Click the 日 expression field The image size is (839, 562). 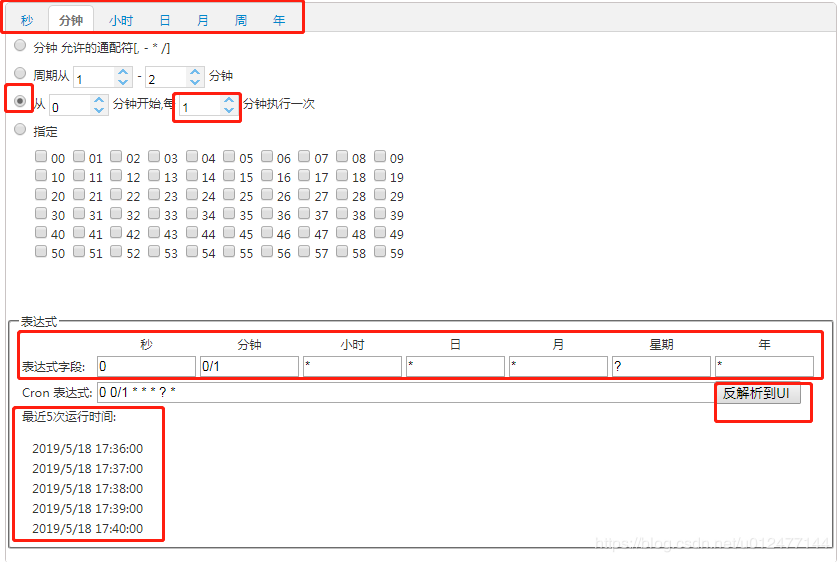(455, 367)
